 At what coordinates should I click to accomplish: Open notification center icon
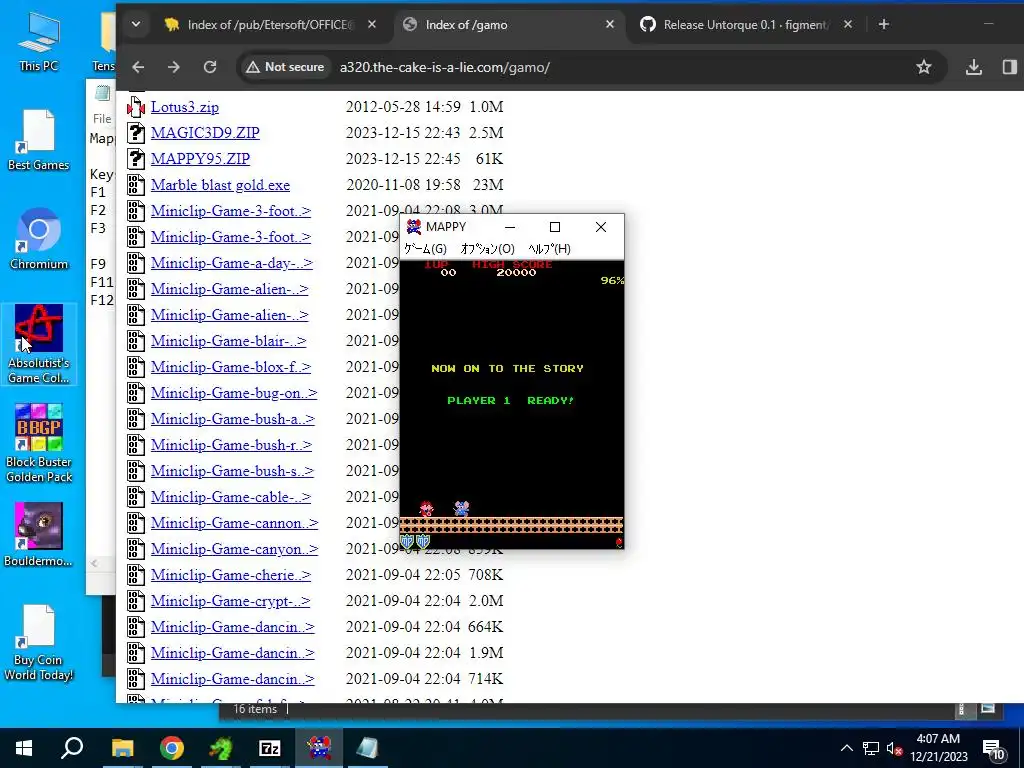pyautogui.click(x=993, y=749)
